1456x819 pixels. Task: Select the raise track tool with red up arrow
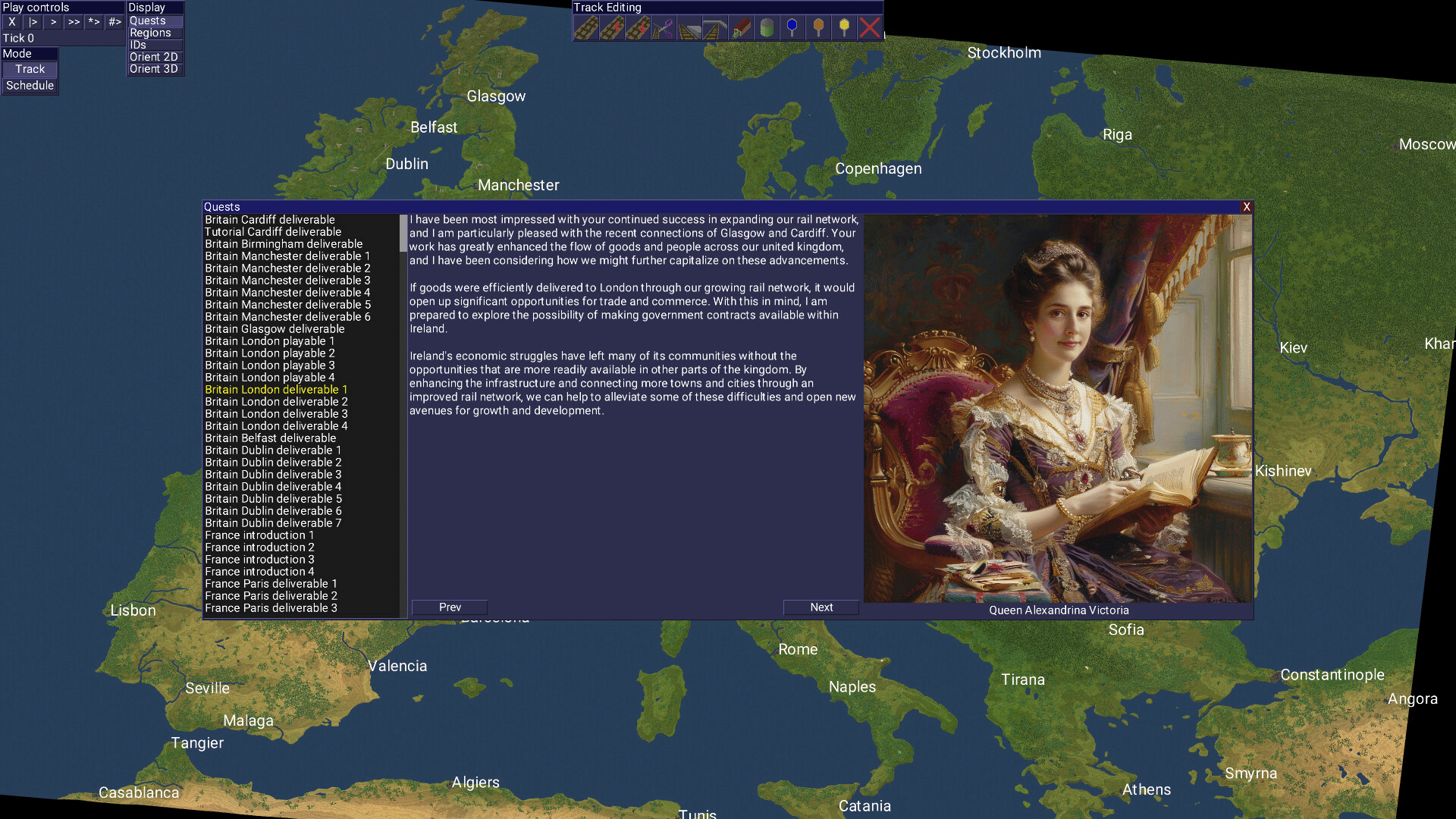pos(612,29)
